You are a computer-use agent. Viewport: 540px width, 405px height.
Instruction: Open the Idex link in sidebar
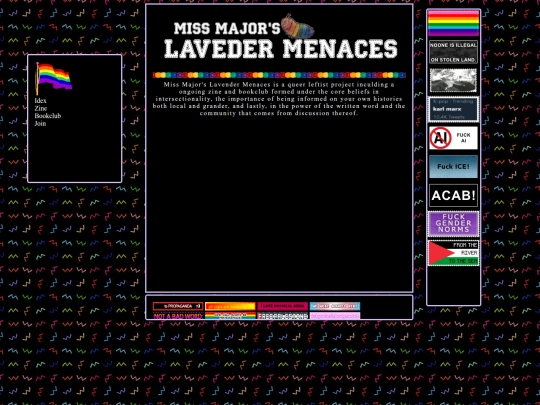[40, 101]
